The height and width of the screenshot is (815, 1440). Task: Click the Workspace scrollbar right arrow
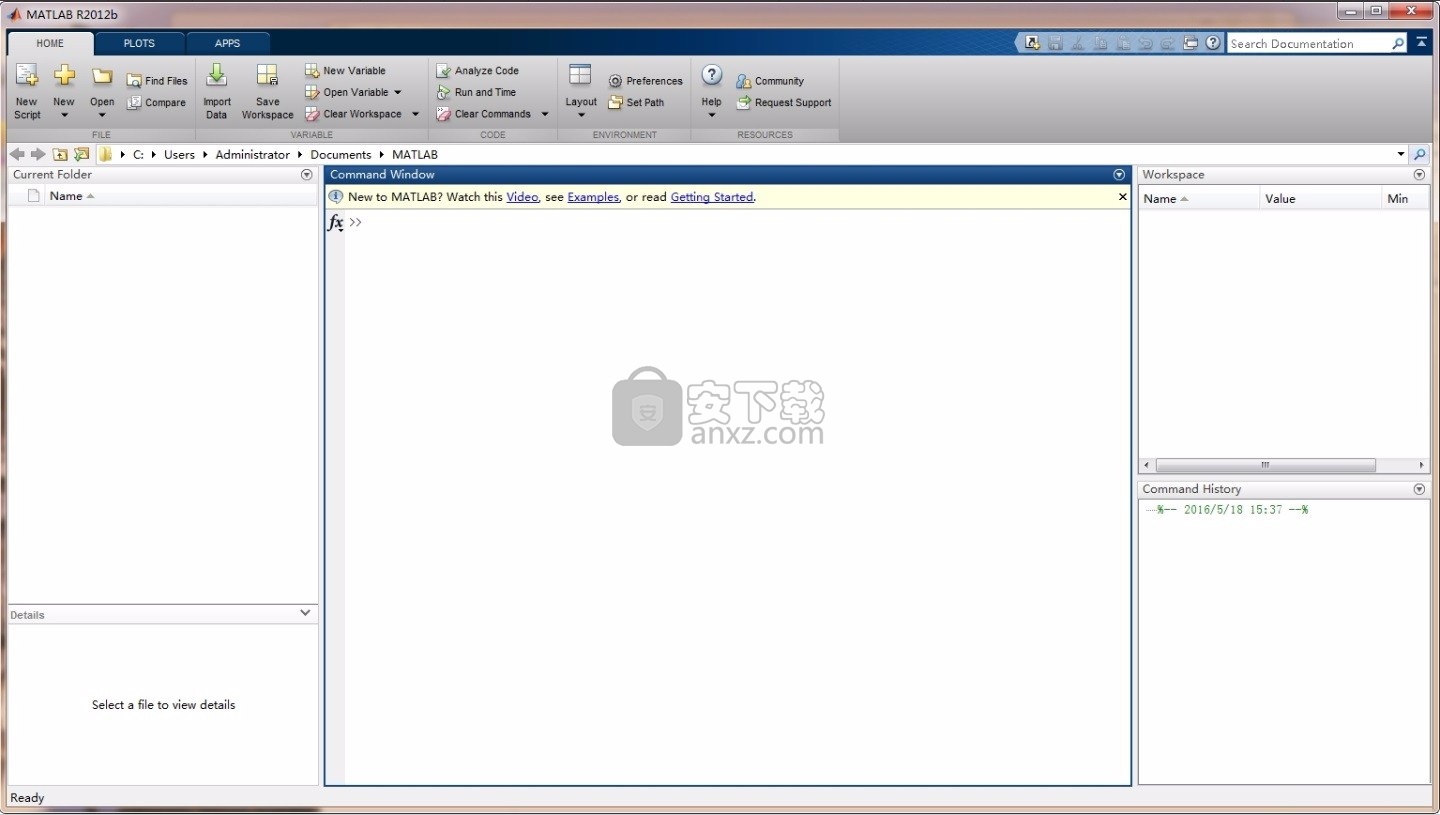tap(1421, 465)
